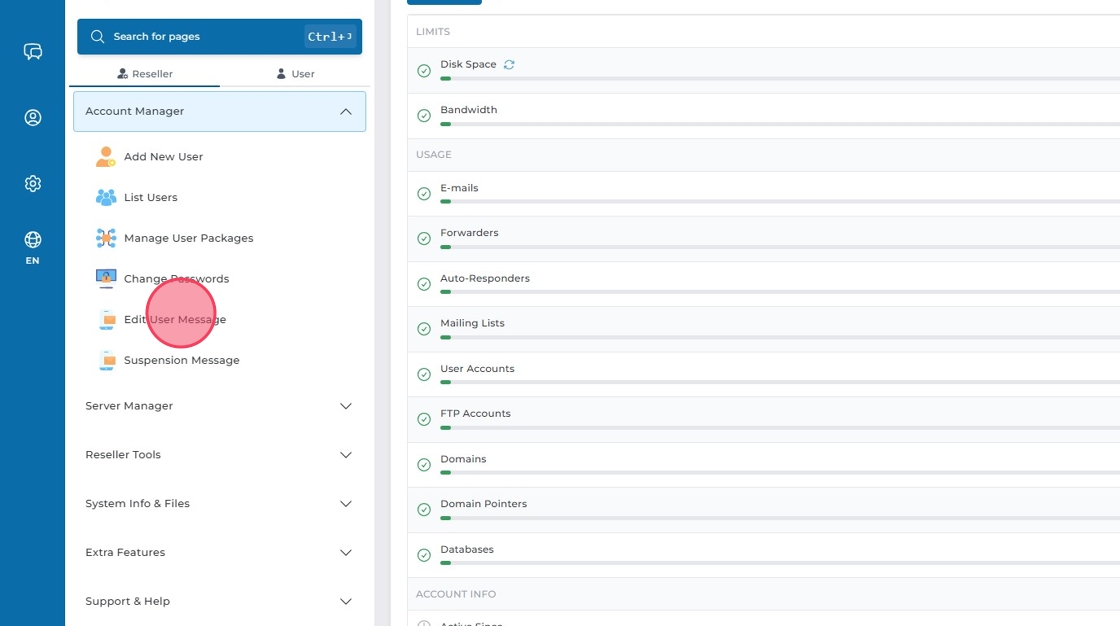Click the globe language selector icon
Image resolution: width=1120 pixels, height=626 pixels.
(33, 240)
